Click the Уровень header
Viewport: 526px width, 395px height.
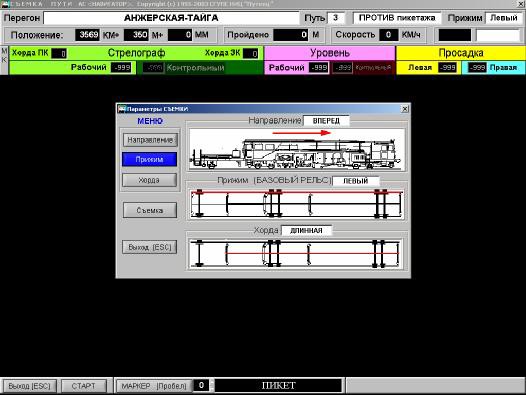point(330,53)
